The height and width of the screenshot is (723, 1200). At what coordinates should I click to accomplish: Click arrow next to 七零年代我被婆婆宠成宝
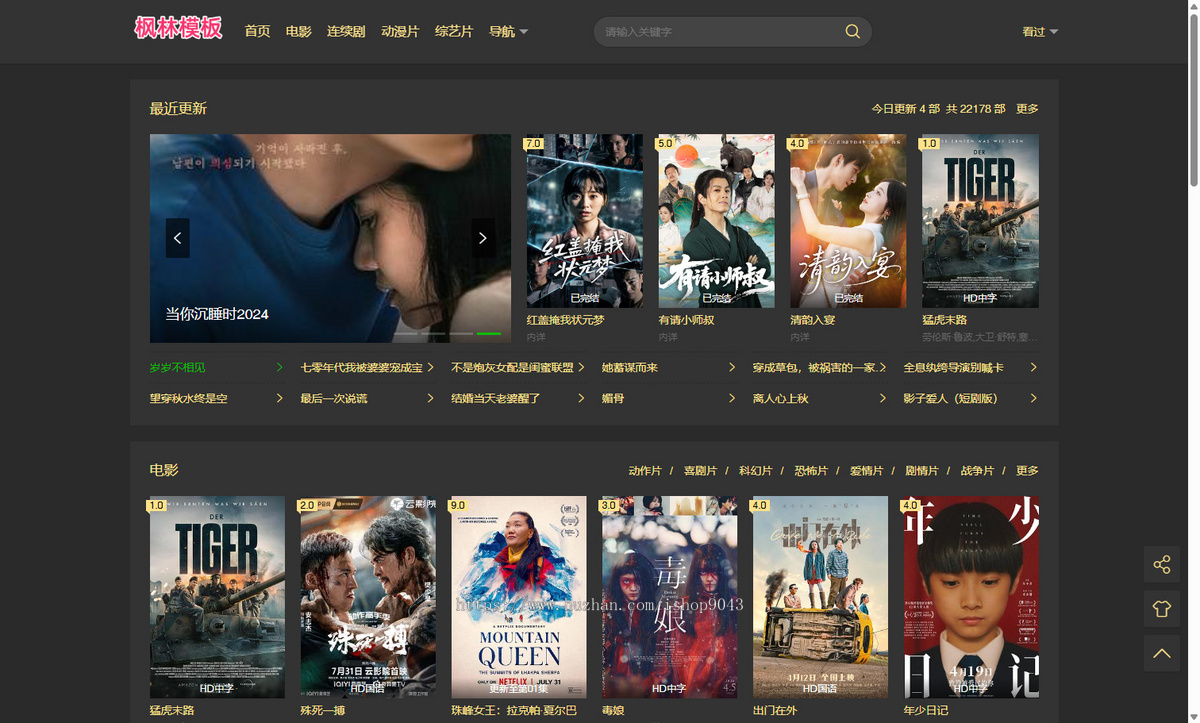coord(430,368)
